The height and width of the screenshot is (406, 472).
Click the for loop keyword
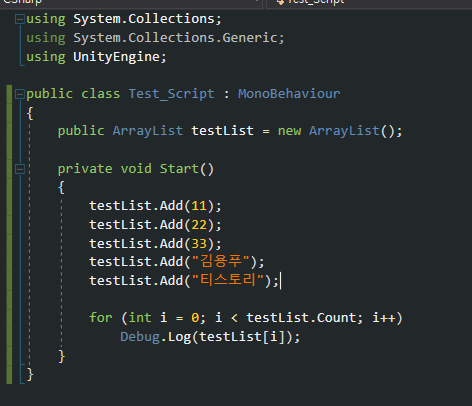point(101,318)
